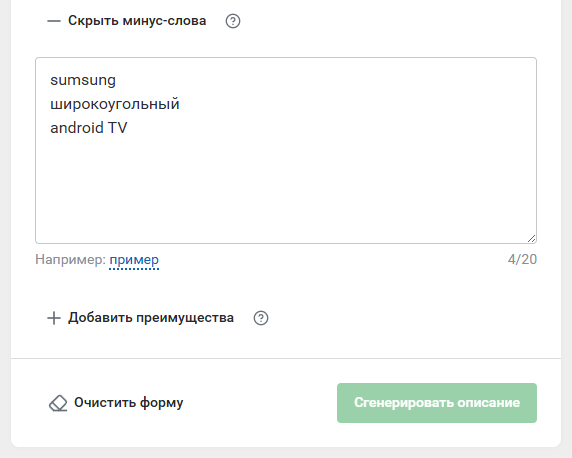Click the eraser icon near Очистить форму
The image size is (572, 458).
pos(58,403)
